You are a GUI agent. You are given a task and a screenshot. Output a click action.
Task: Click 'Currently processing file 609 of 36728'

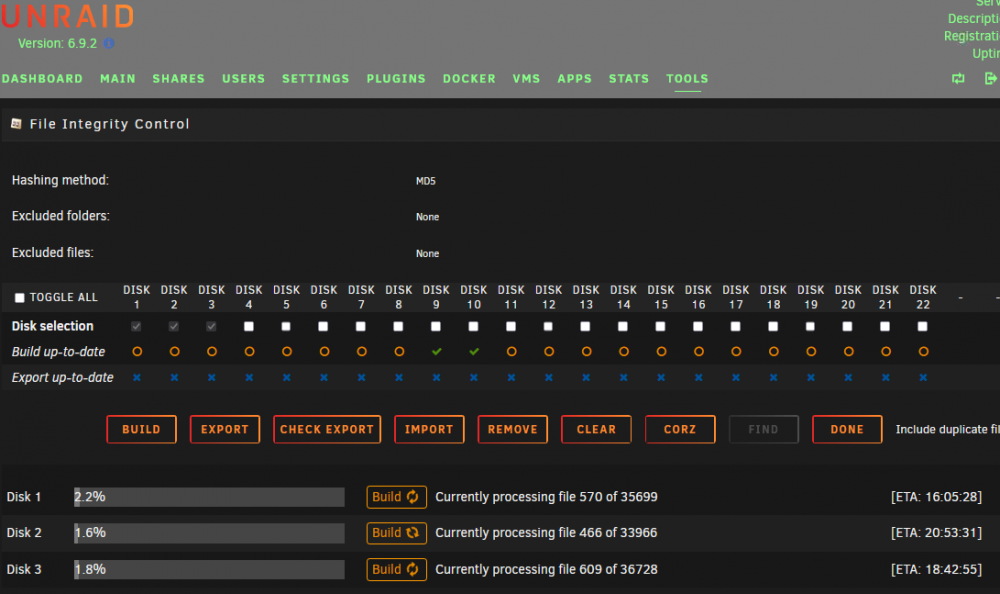coord(546,570)
